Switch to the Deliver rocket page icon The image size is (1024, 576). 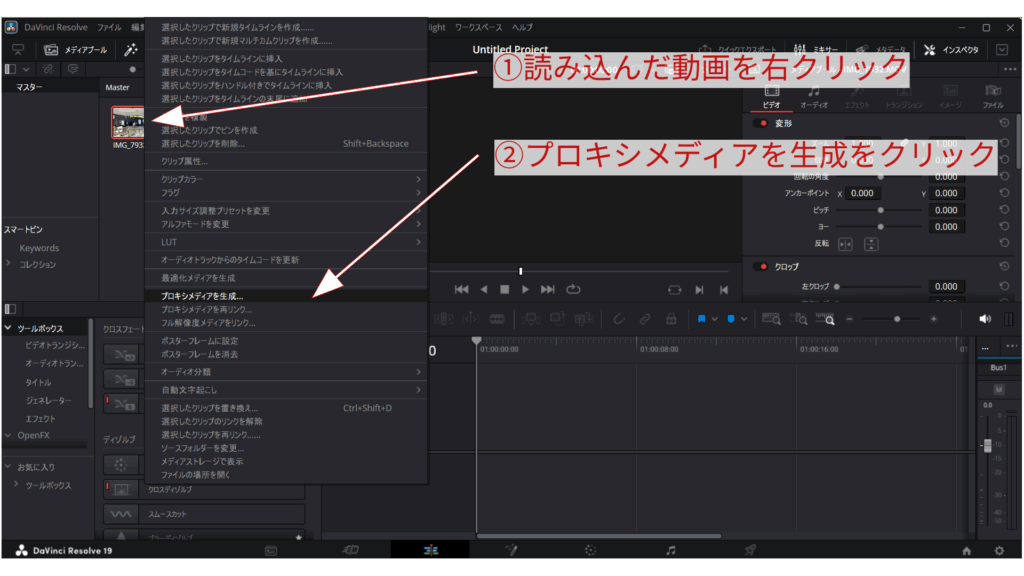pyautogui.click(x=750, y=551)
